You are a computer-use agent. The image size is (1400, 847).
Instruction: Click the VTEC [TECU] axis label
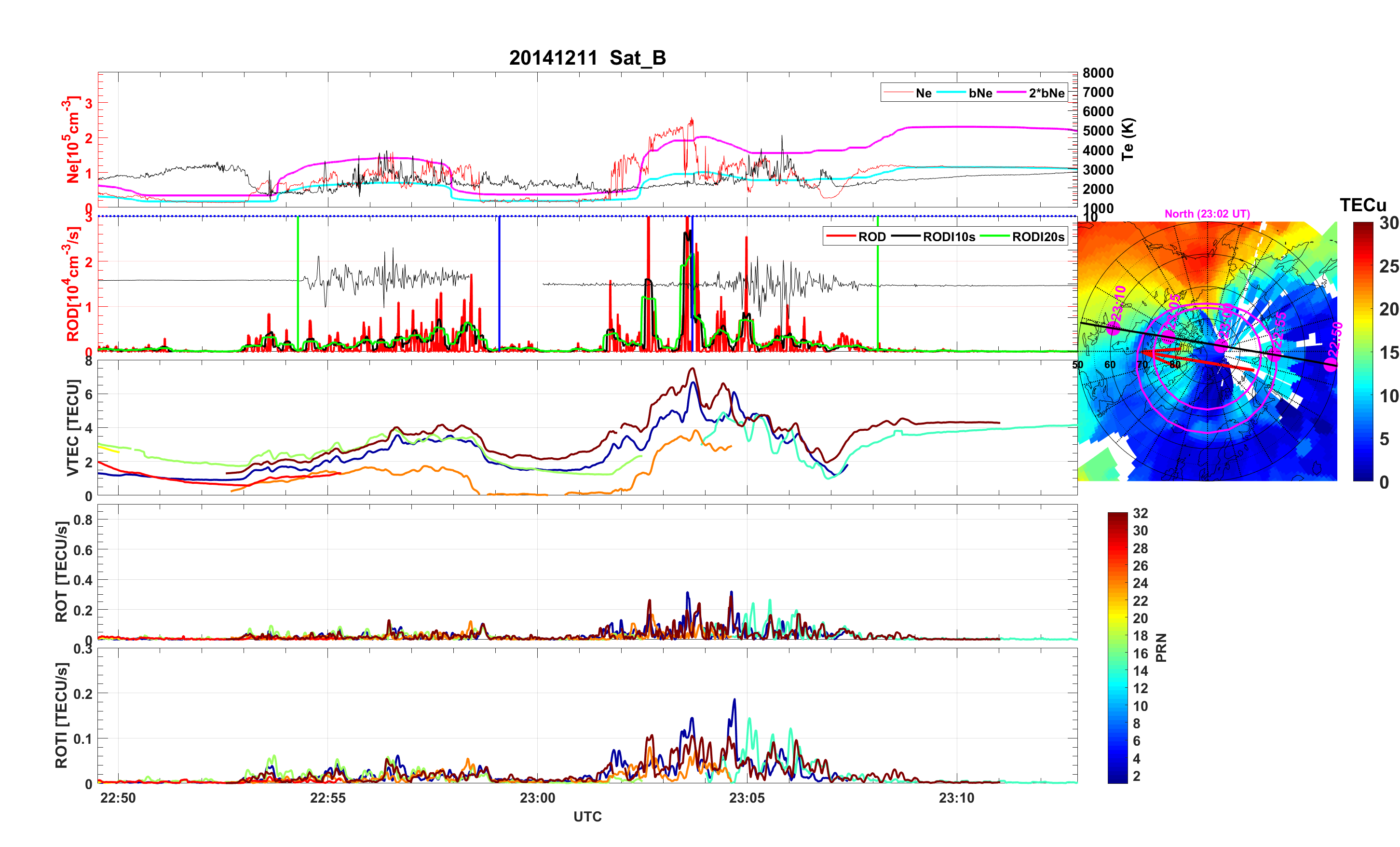click(72, 427)
